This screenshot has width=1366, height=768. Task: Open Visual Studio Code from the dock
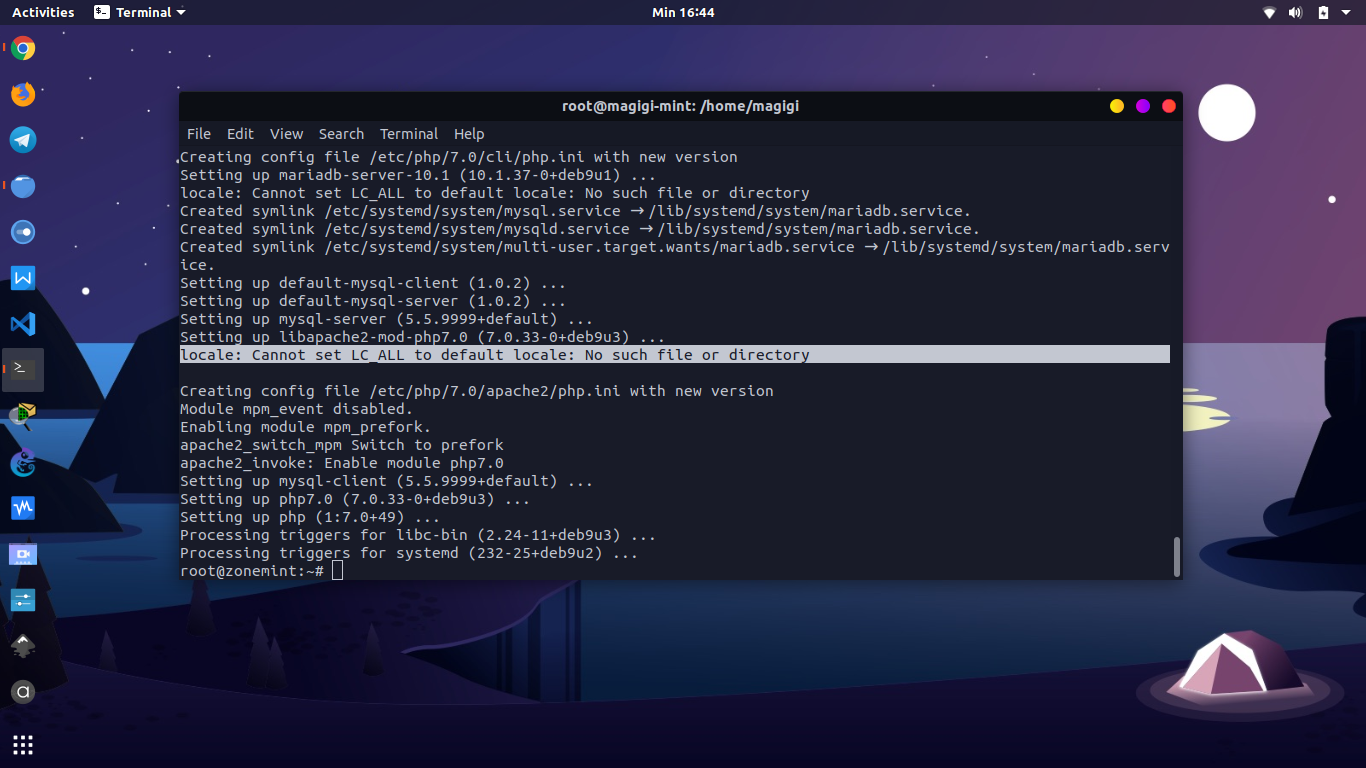(22, 324)
